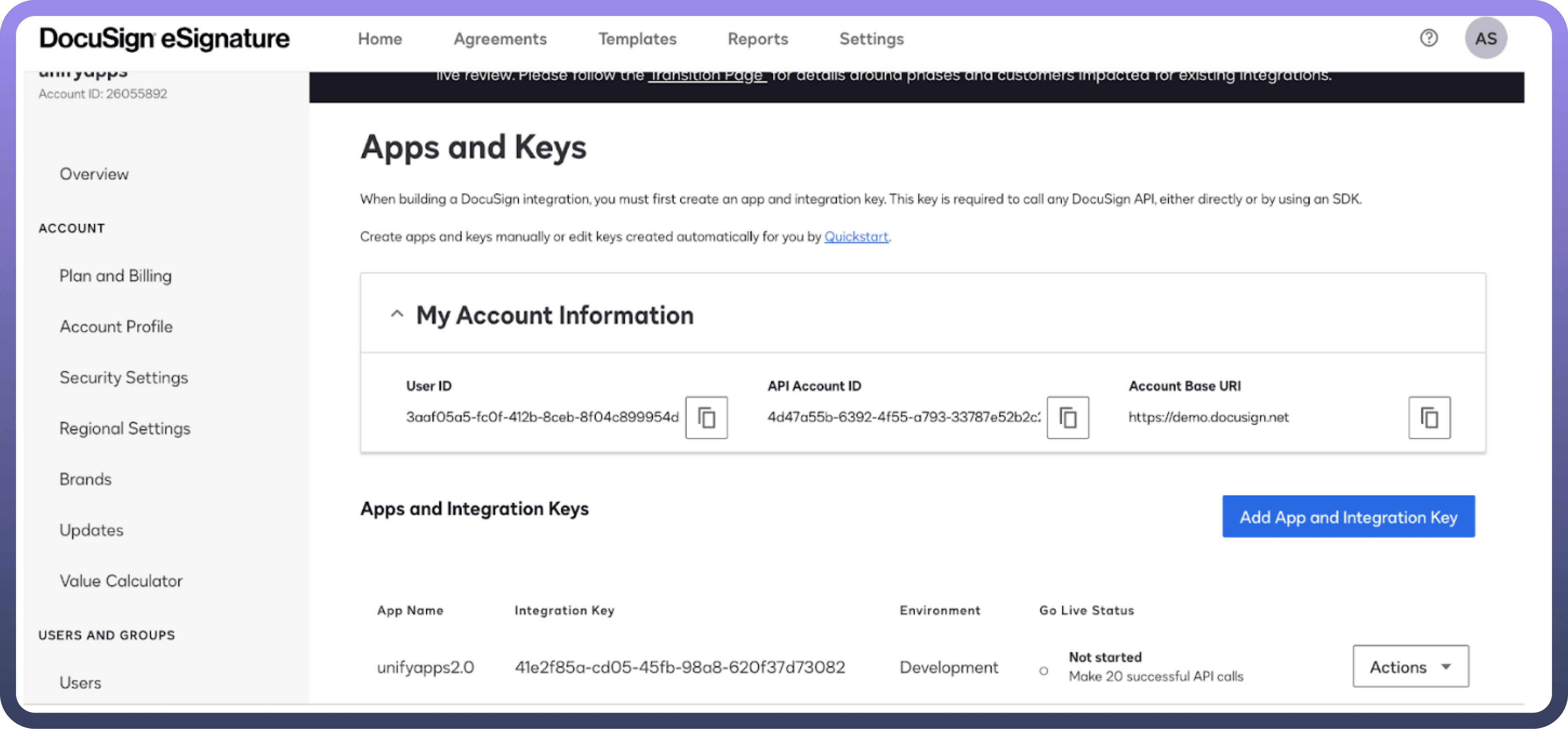Click the unifyapps2.0 integration key value
The image size is (1568, 729).
click(x=679, y=667)
